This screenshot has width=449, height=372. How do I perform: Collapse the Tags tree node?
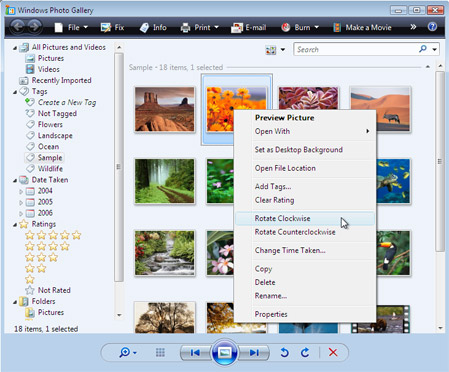[x=15, y=92]
